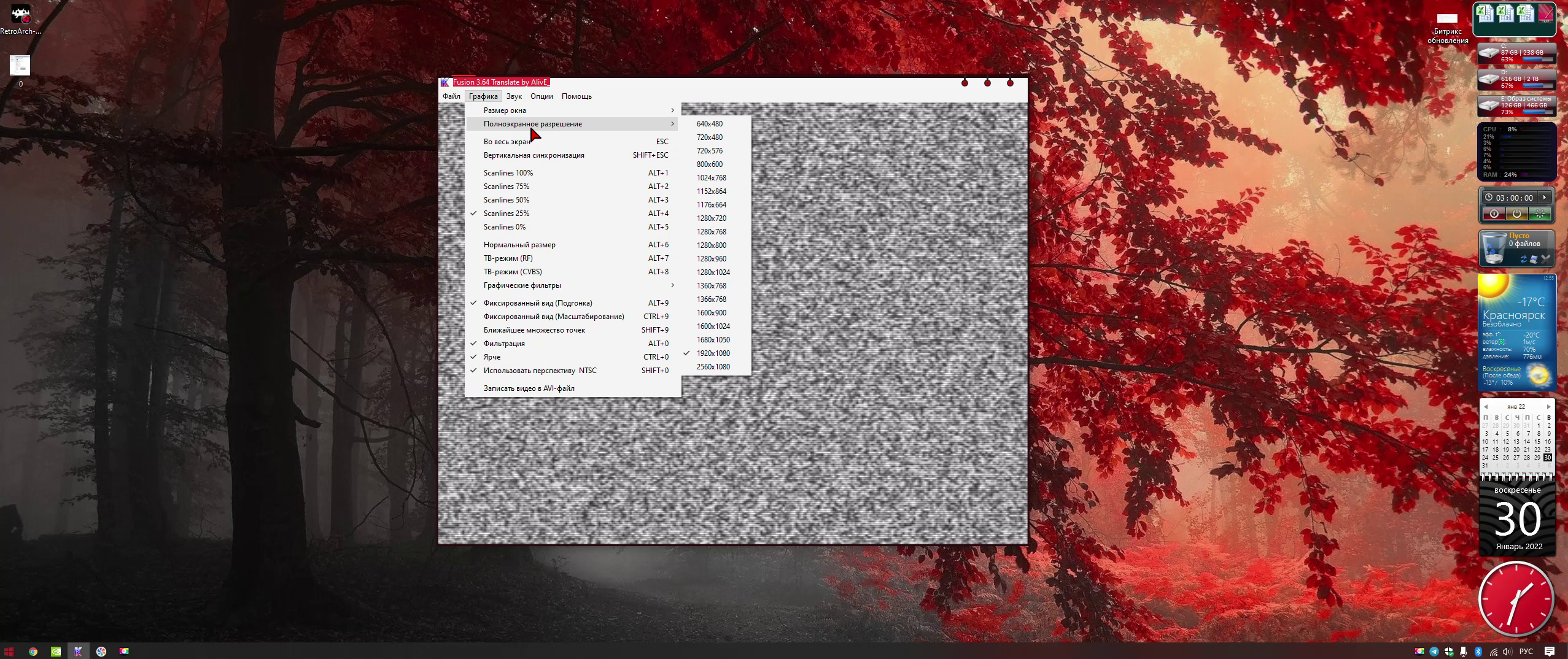Click the play arrow beside the 03:00:00 timer

coord(1545,198)
